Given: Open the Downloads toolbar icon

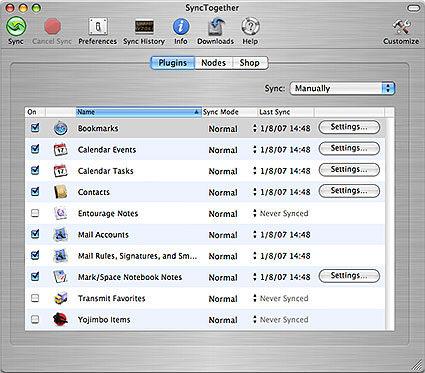Looking at the screenshot, I should [216, 26].
